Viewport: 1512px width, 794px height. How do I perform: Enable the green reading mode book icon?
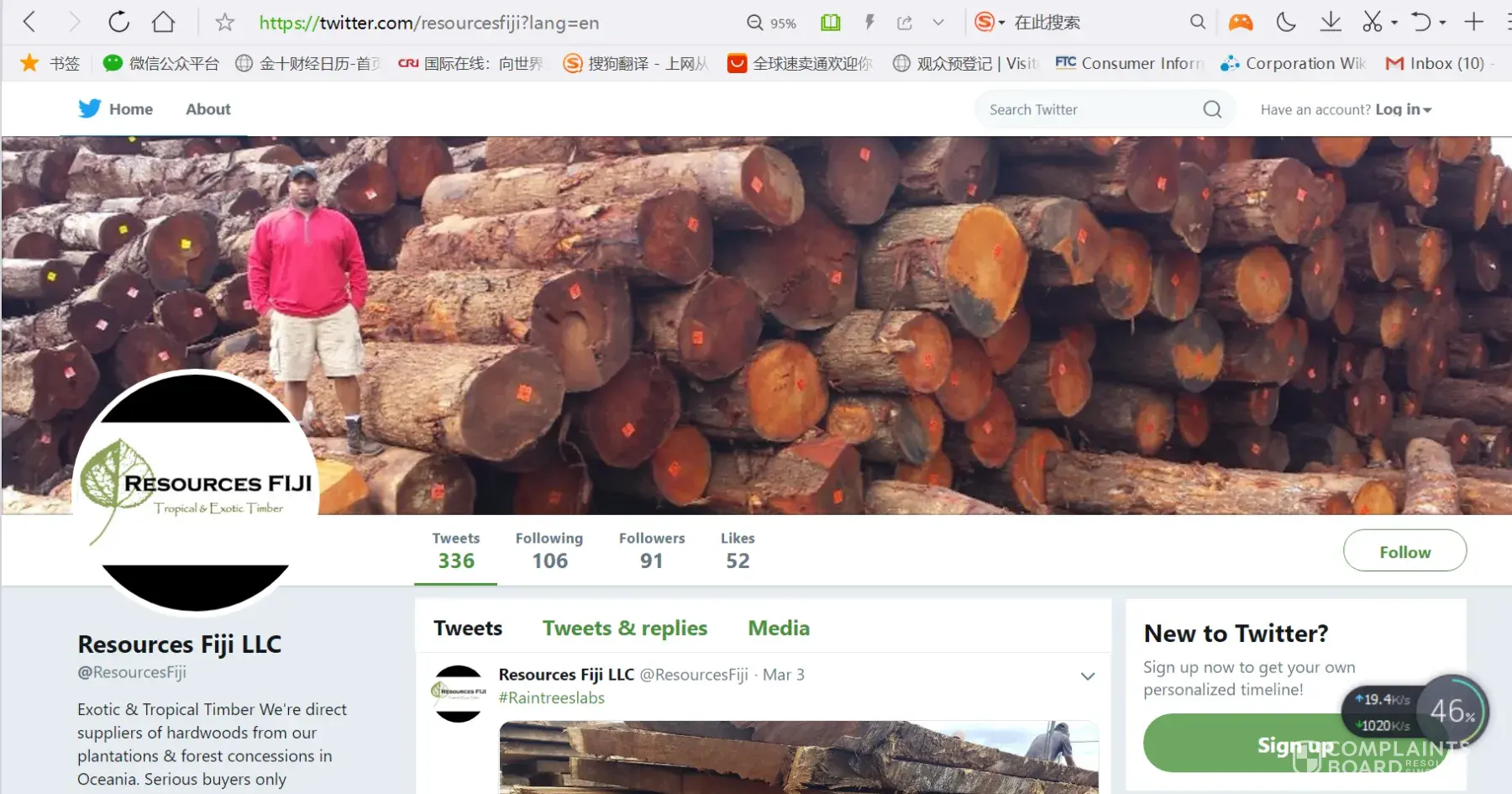point(831,23)
